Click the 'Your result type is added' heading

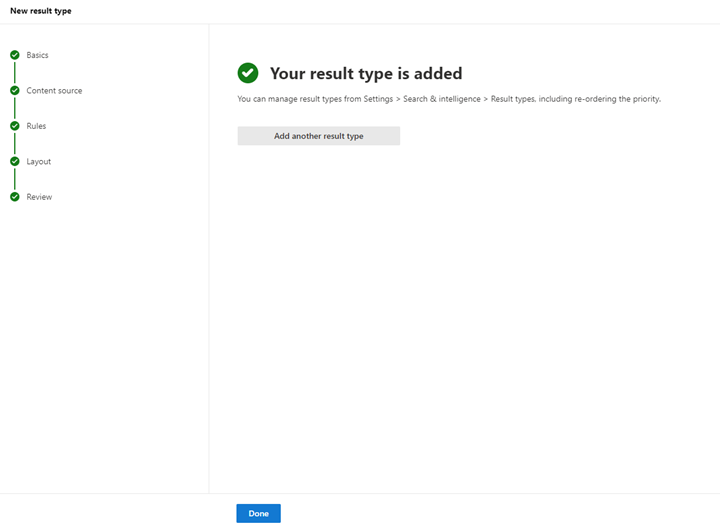366,73
